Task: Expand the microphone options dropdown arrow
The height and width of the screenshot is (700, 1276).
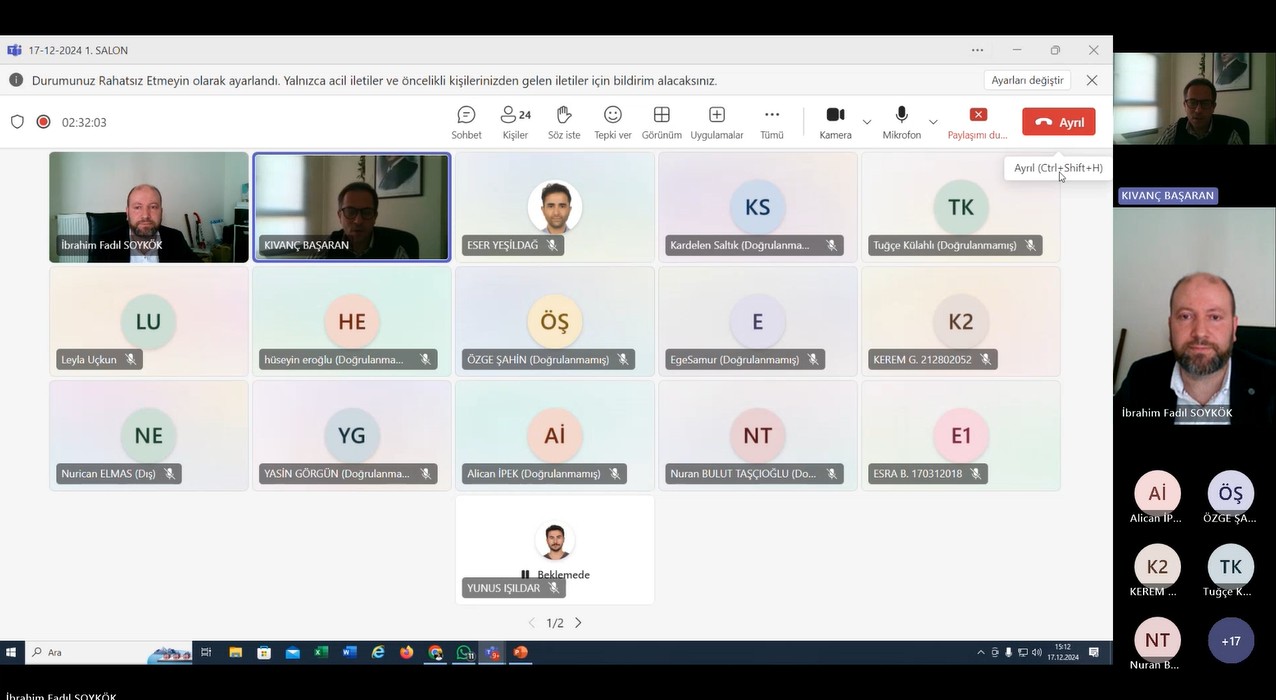Action: (933, 122)
